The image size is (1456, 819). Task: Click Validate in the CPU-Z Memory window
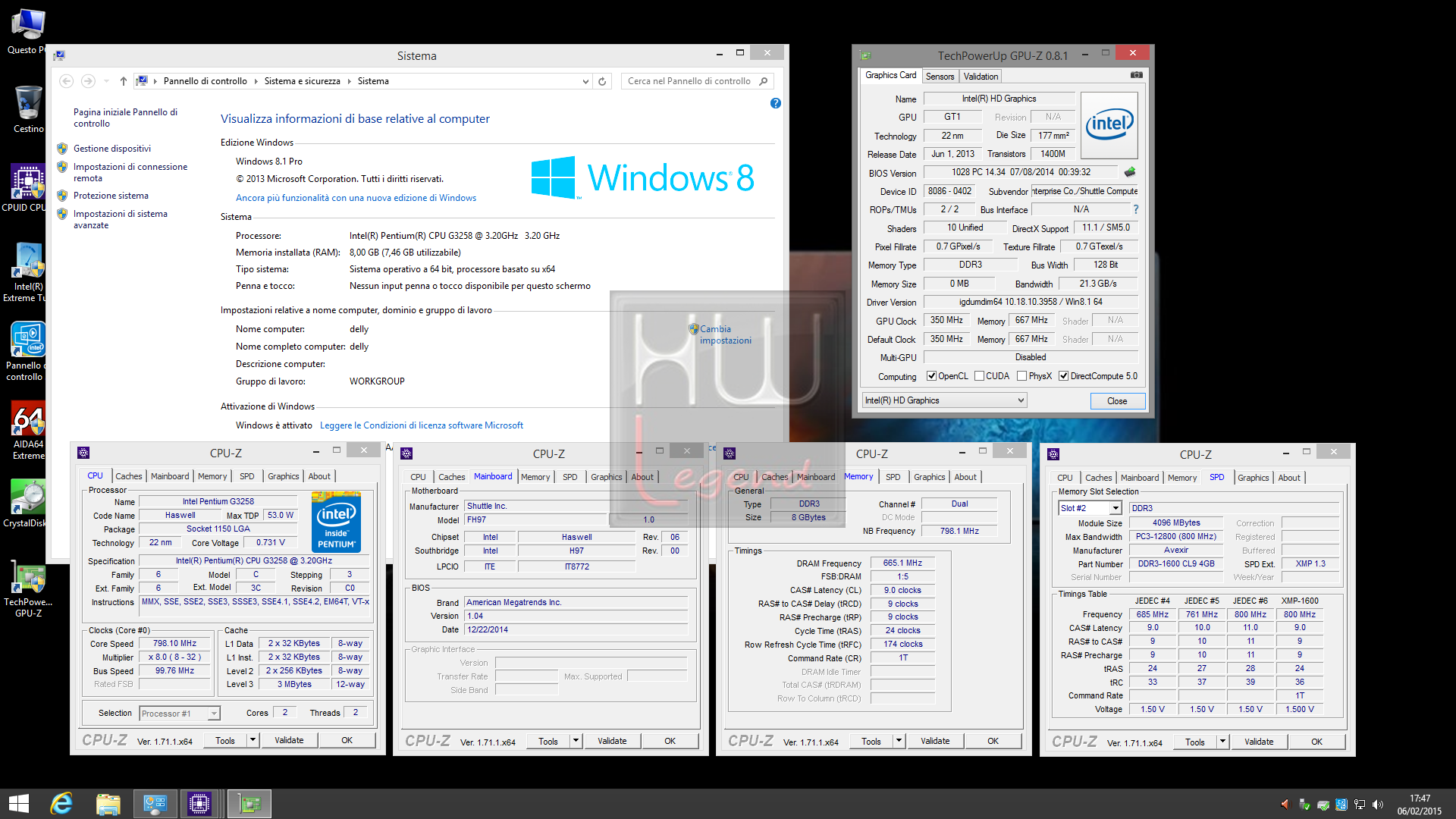click(x=935, y=741)
